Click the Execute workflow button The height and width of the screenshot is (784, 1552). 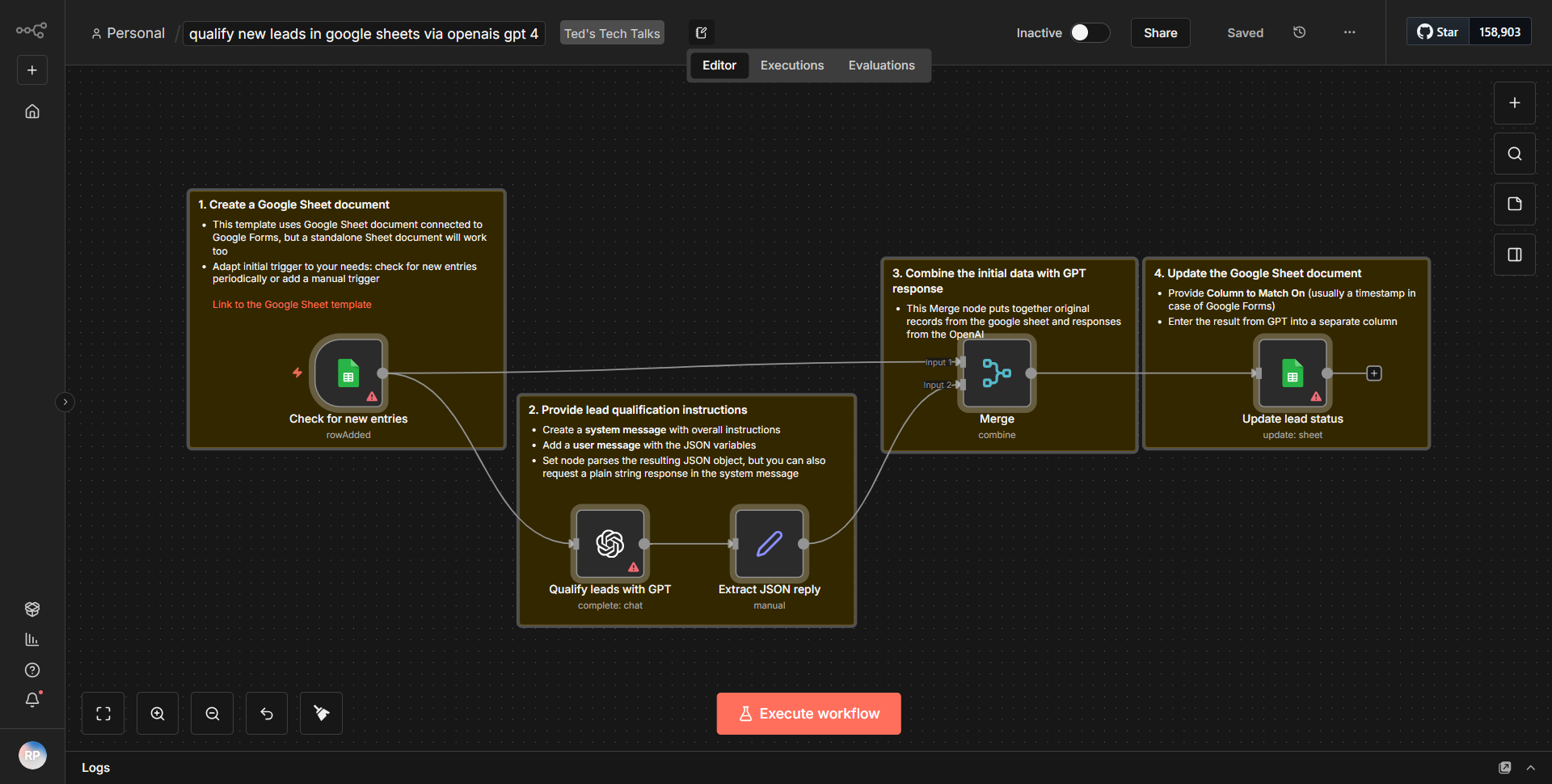click(x=809, y=714)
